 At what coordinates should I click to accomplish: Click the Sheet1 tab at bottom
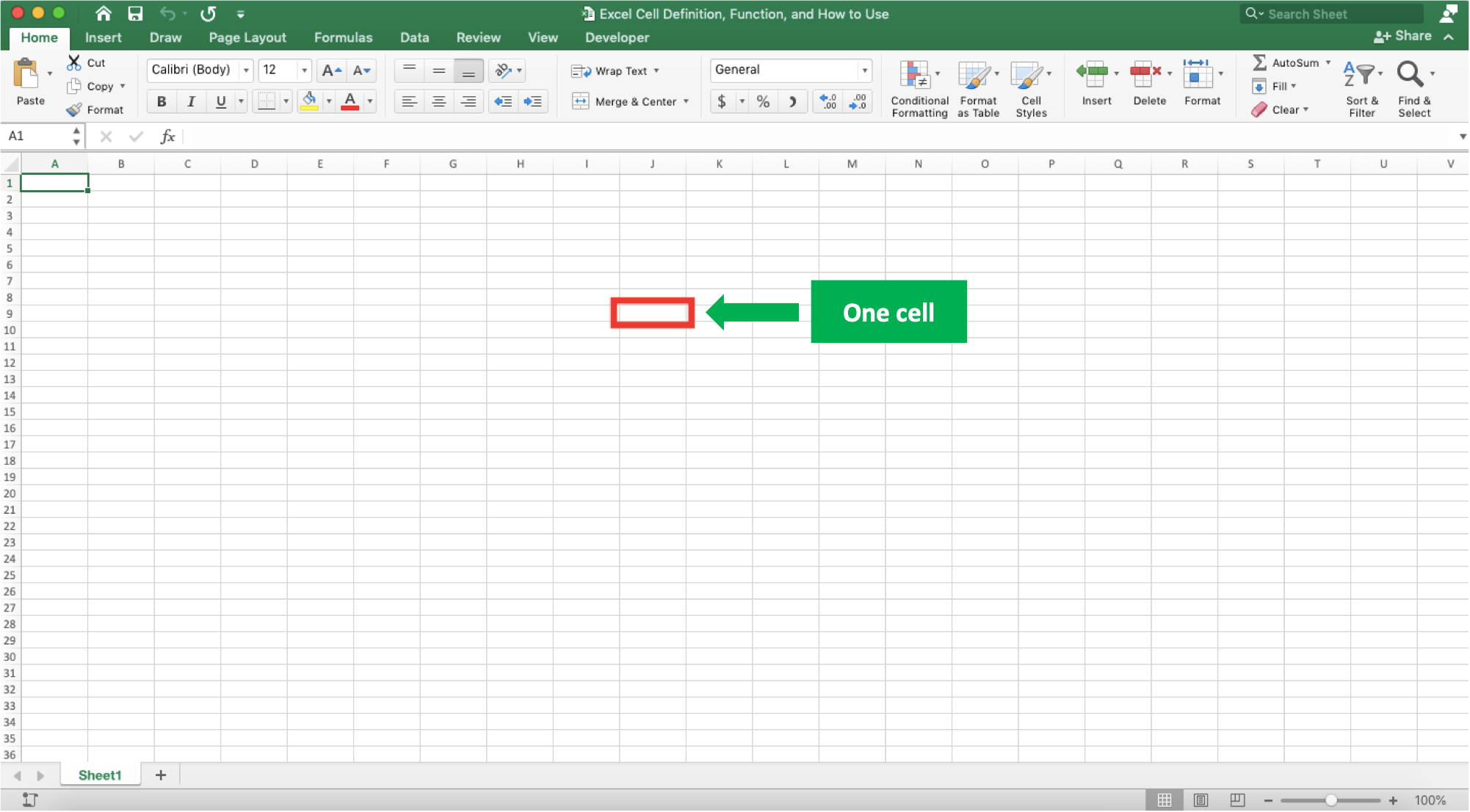(x=98, y=775)
